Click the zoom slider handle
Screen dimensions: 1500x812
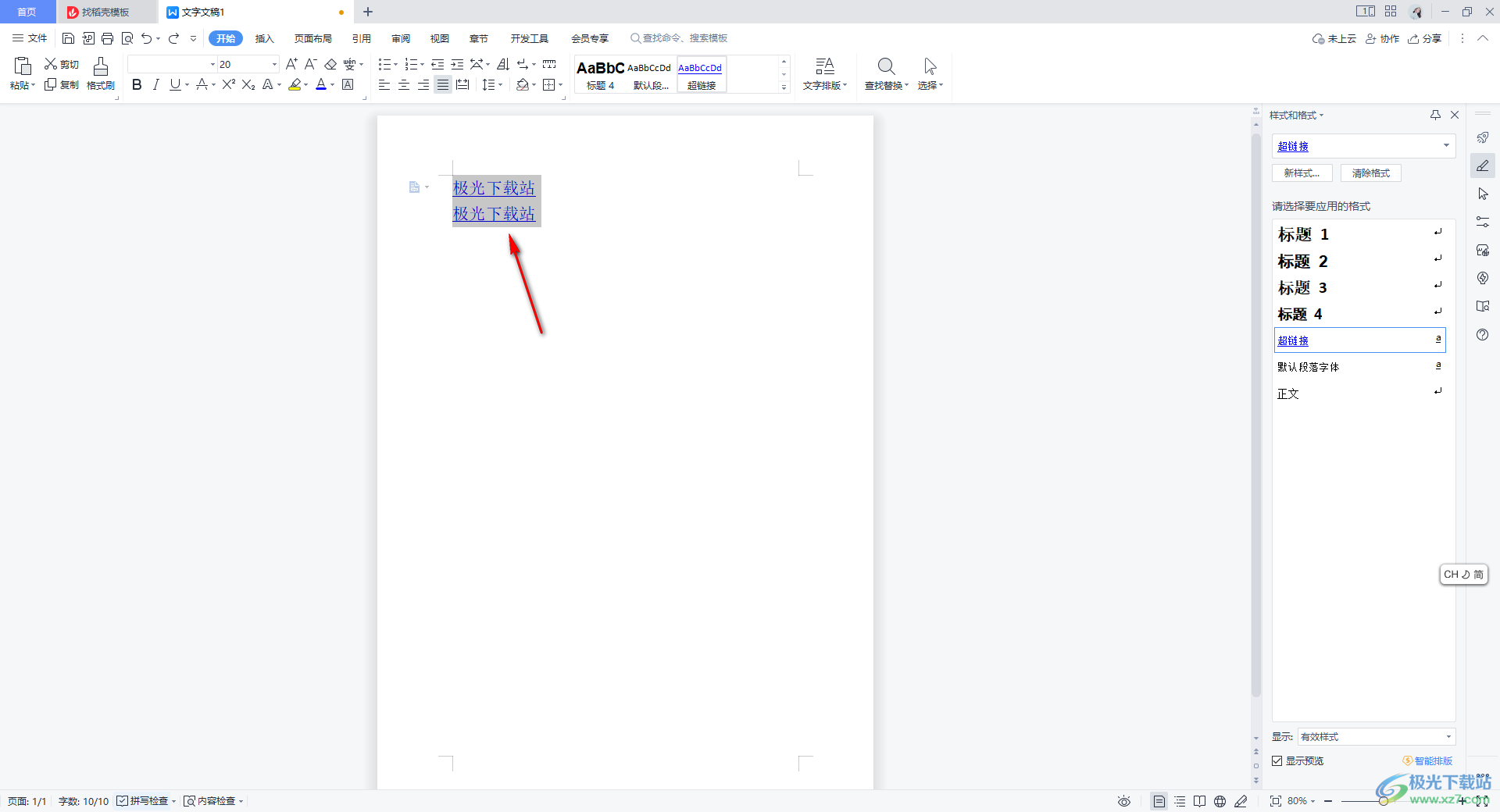pos(1383,801)
